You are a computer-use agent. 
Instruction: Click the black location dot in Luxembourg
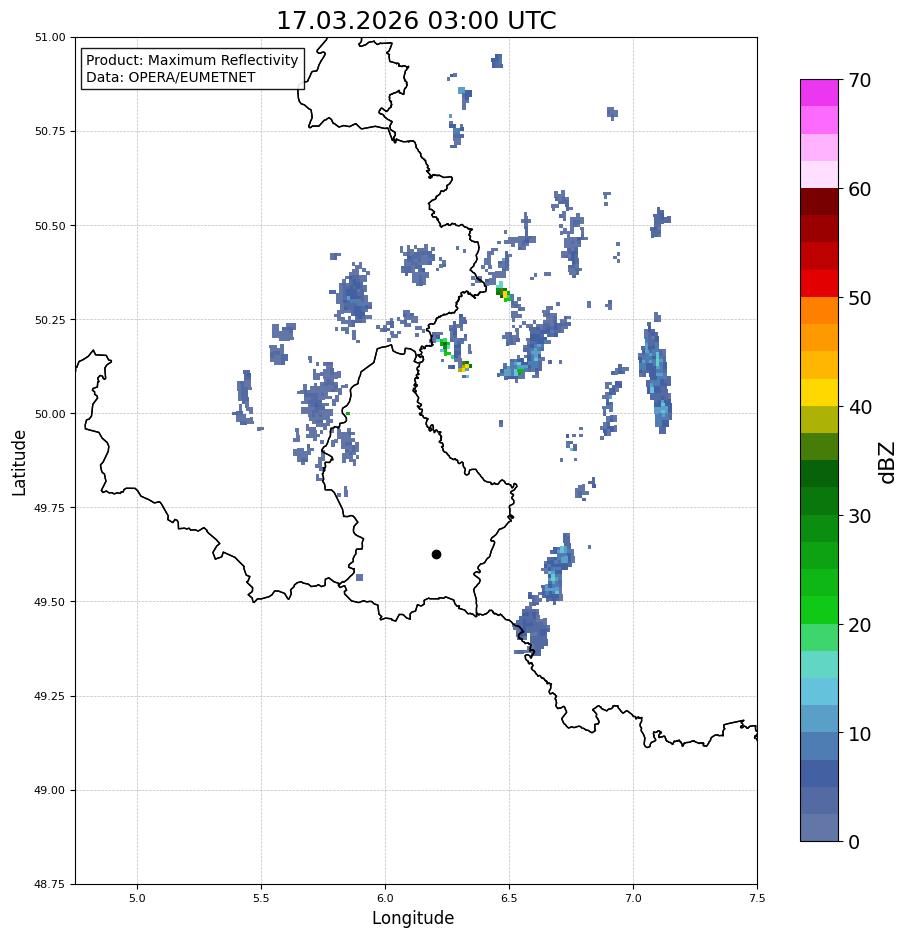436,555
